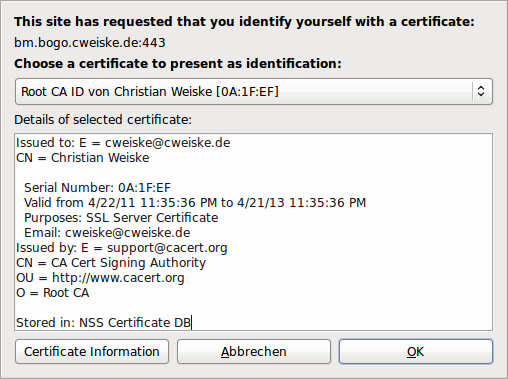
Task: Click the 'Issued to: E = cweiske@cweiske.de' line
Action: coord(123,143)
